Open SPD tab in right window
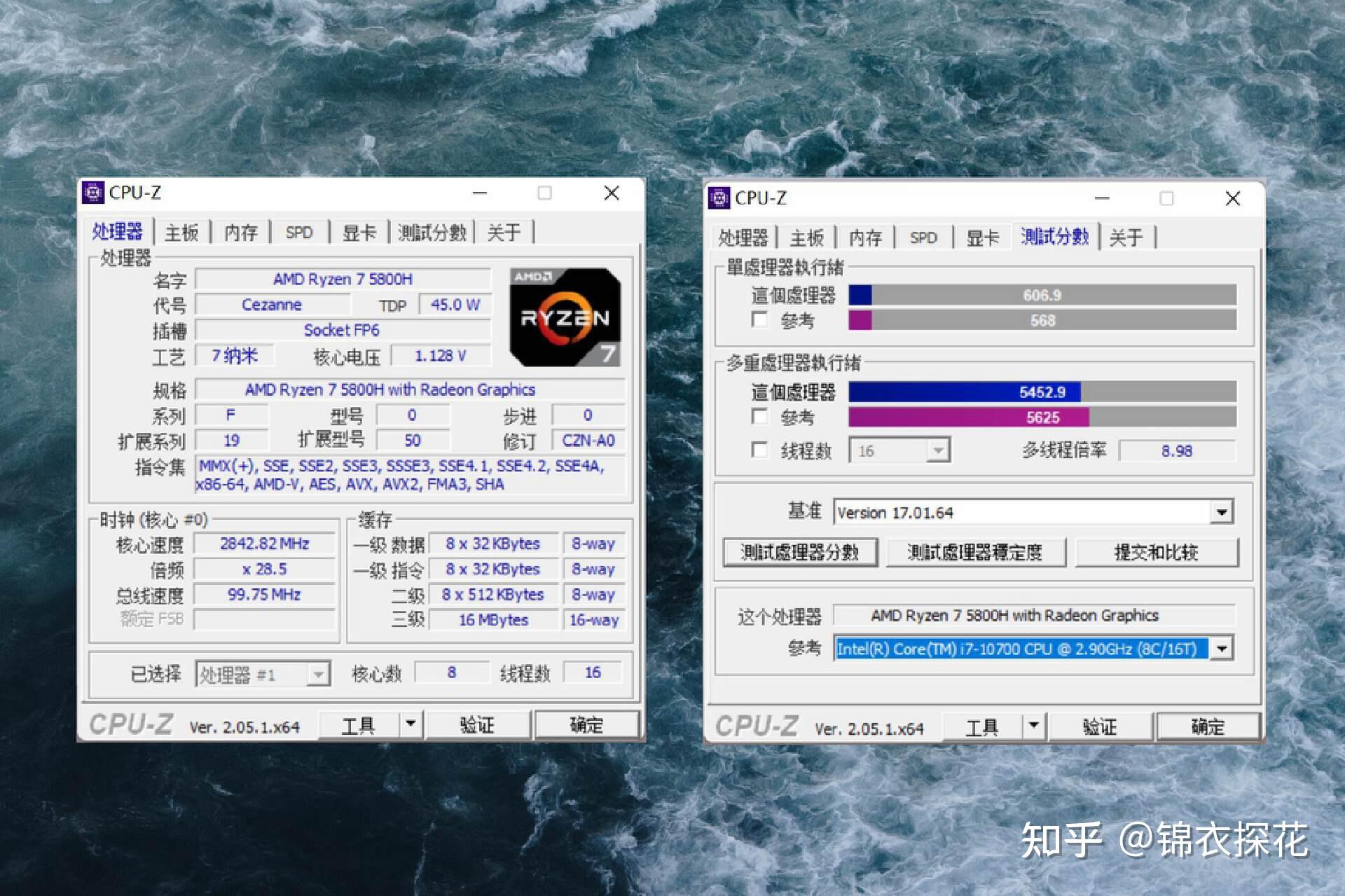Viewport: 1345px width, 896px height. [923, 238]
